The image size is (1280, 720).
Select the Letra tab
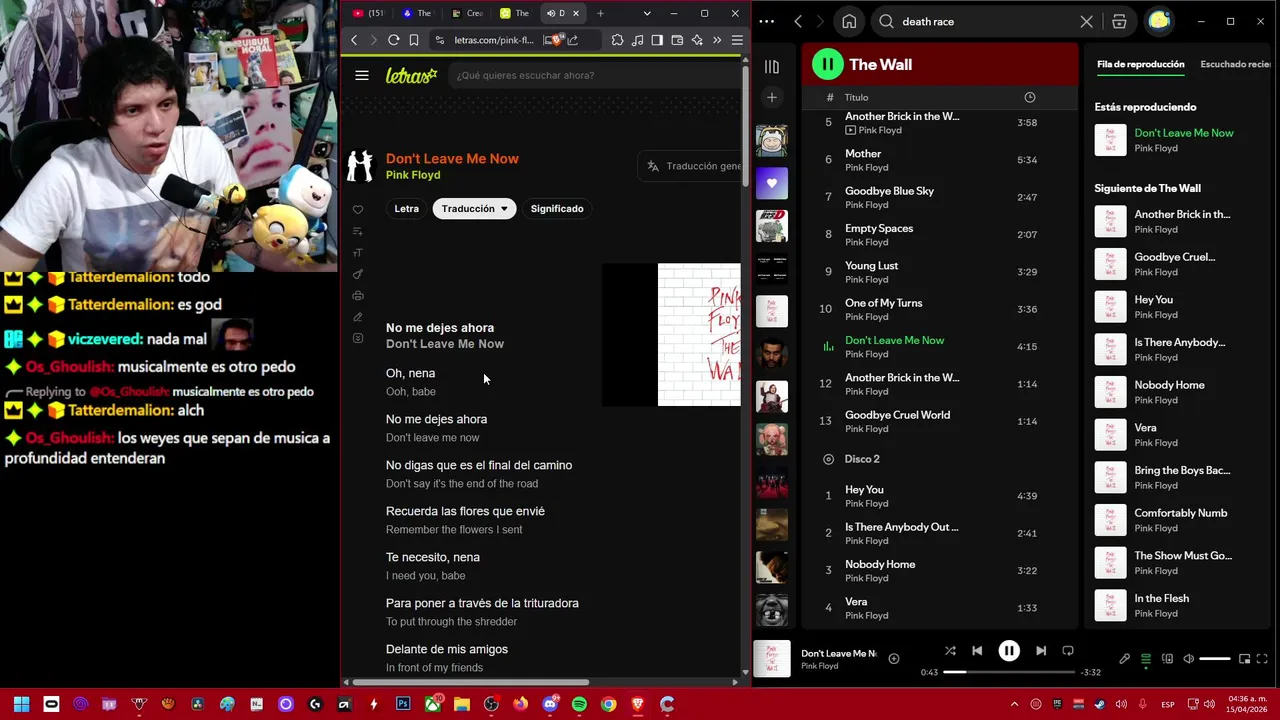pyautogui.click(x=406, y=208)
